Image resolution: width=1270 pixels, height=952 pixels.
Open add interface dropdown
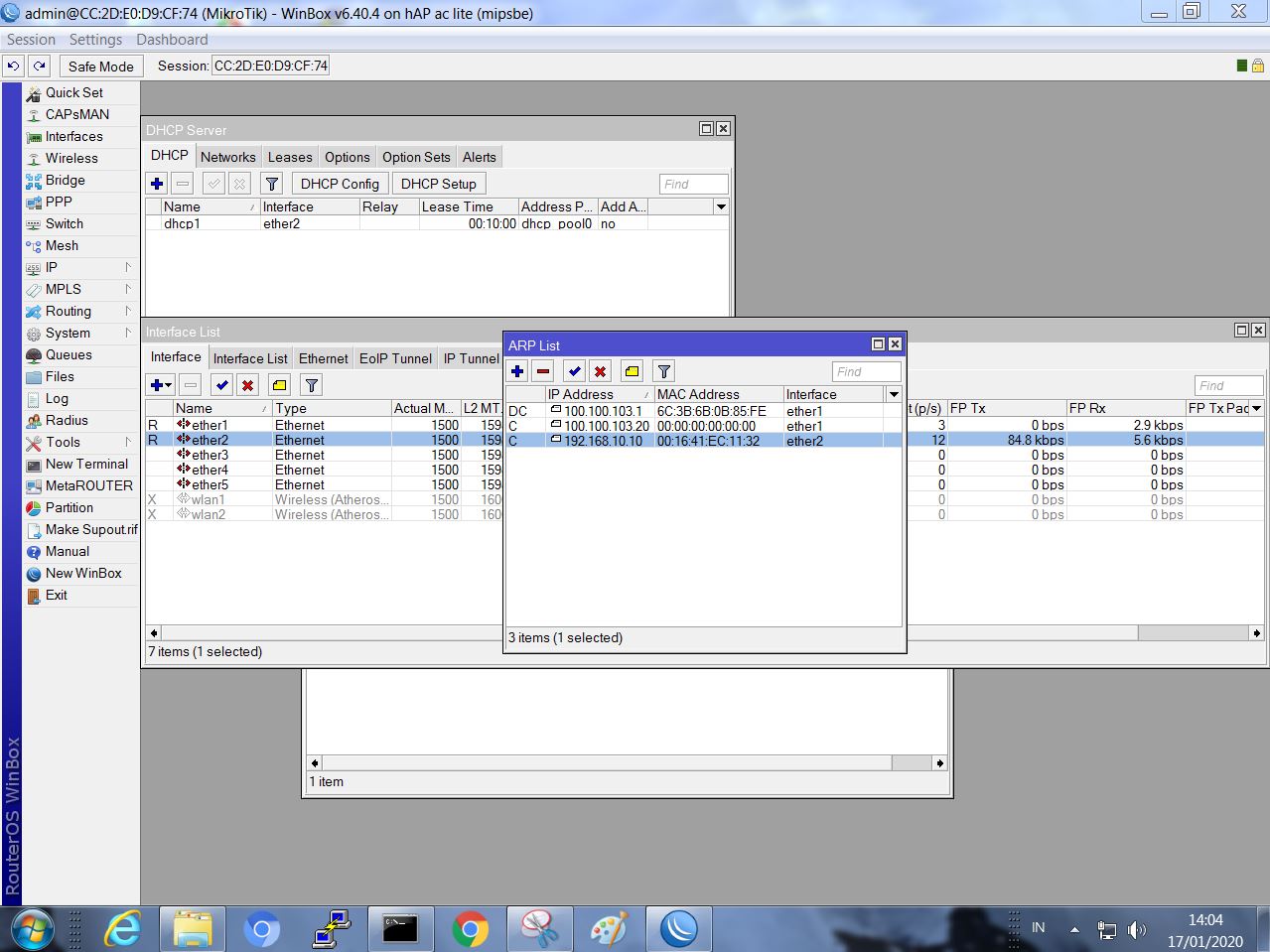pos(160,385)
